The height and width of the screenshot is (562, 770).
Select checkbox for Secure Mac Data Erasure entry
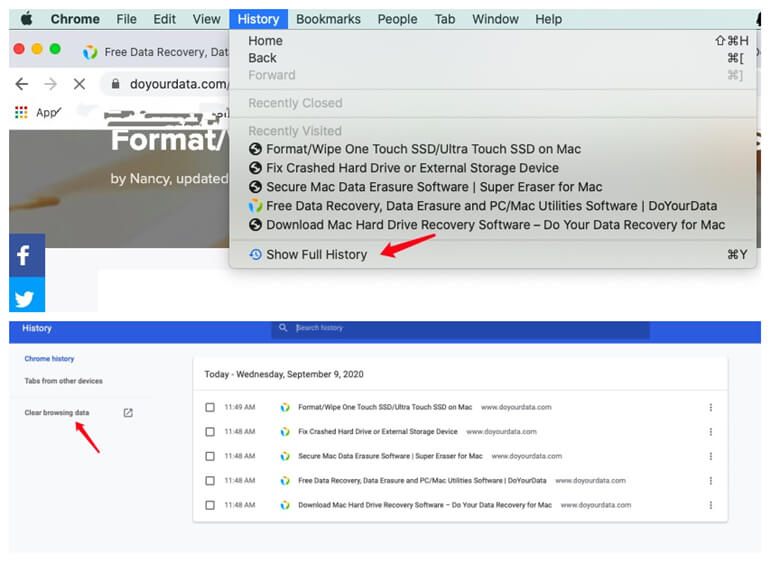[210, 456]
